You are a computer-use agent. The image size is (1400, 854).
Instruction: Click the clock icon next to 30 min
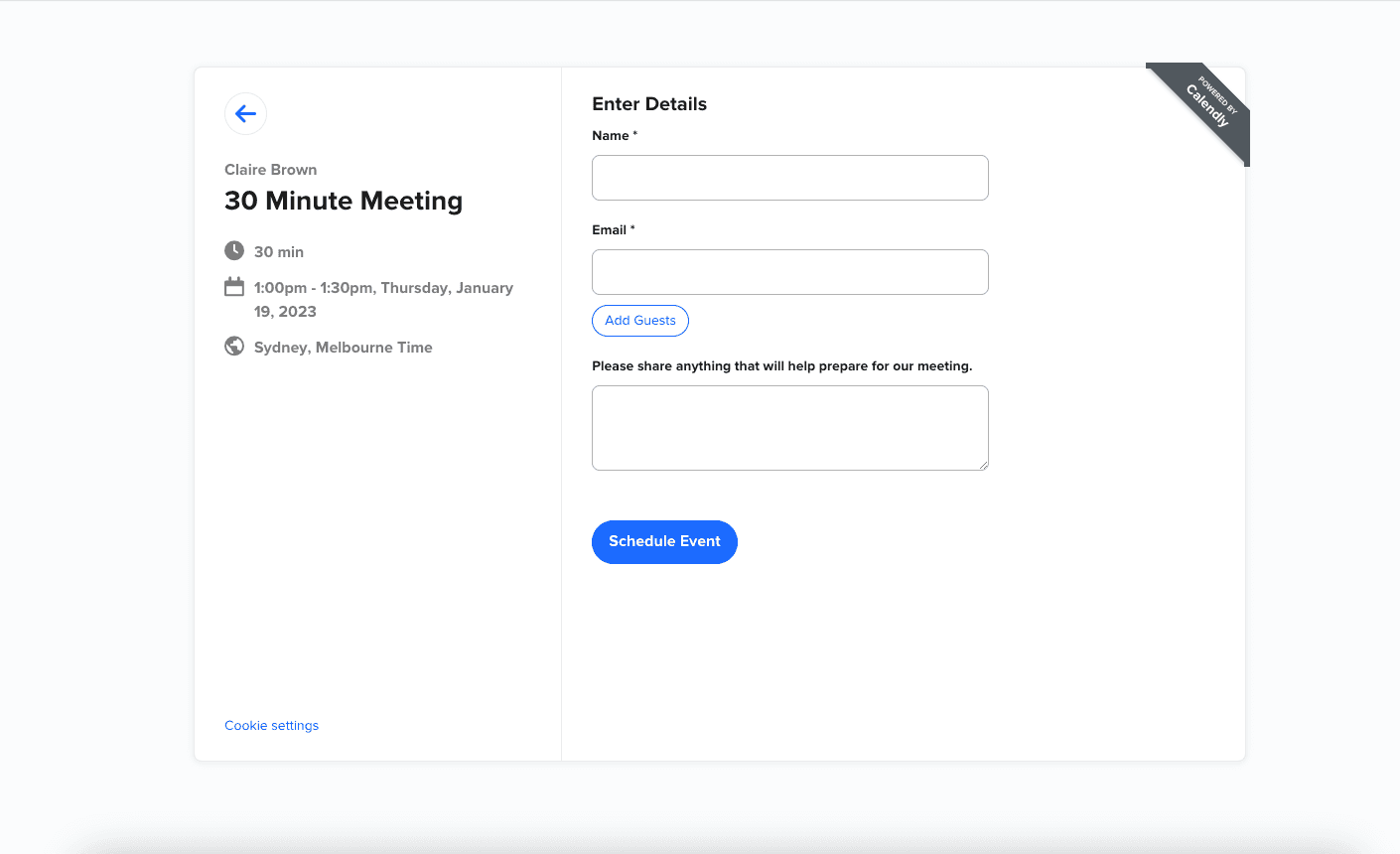pyautogui.click(x=234, y=250)
